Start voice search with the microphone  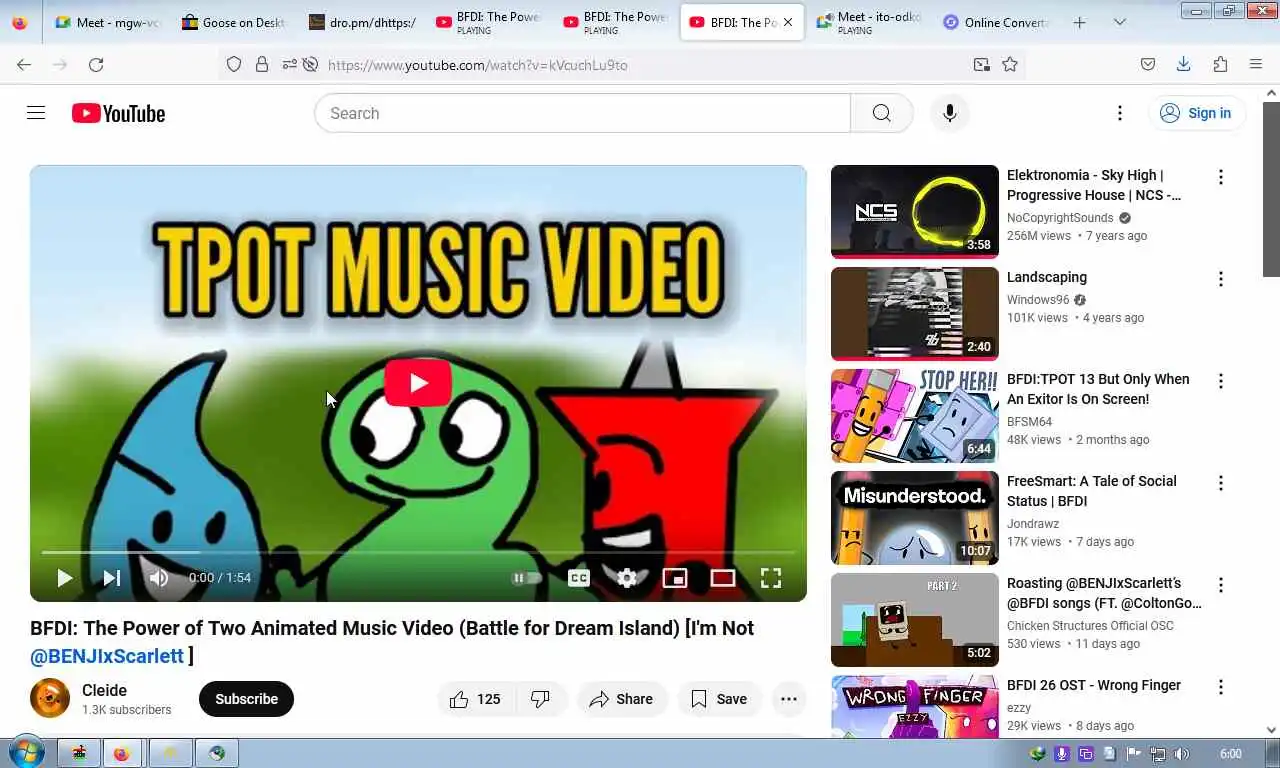(x=949, y=113)
